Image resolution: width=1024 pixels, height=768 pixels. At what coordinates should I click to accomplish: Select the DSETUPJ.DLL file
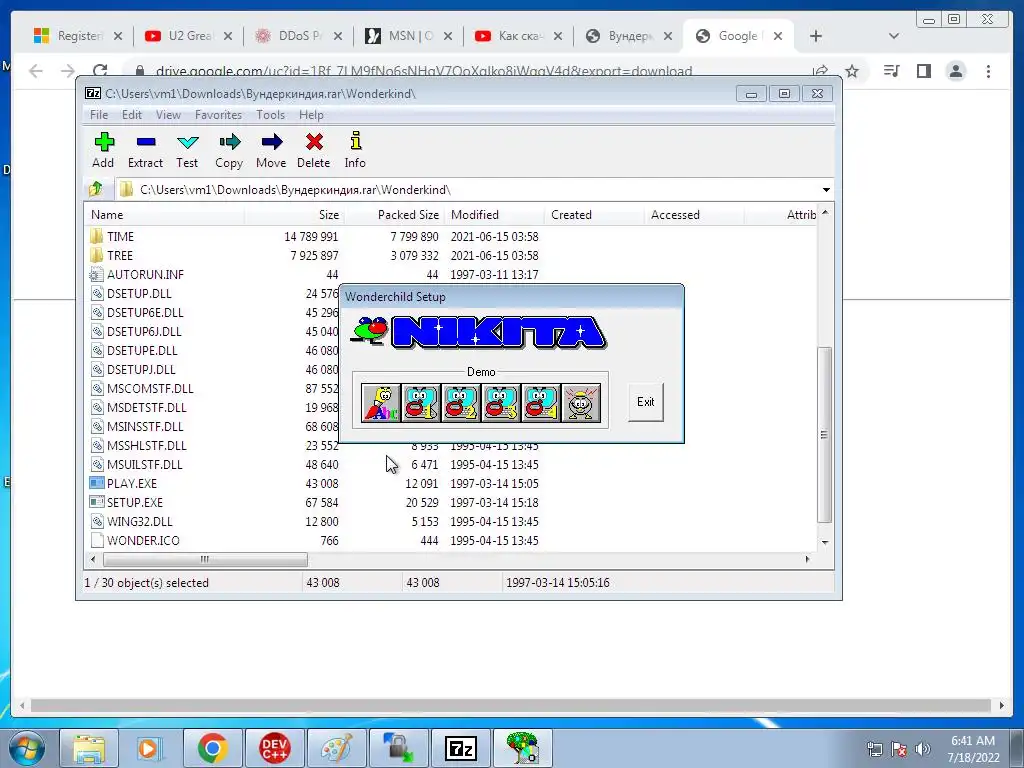click(141, 369)
